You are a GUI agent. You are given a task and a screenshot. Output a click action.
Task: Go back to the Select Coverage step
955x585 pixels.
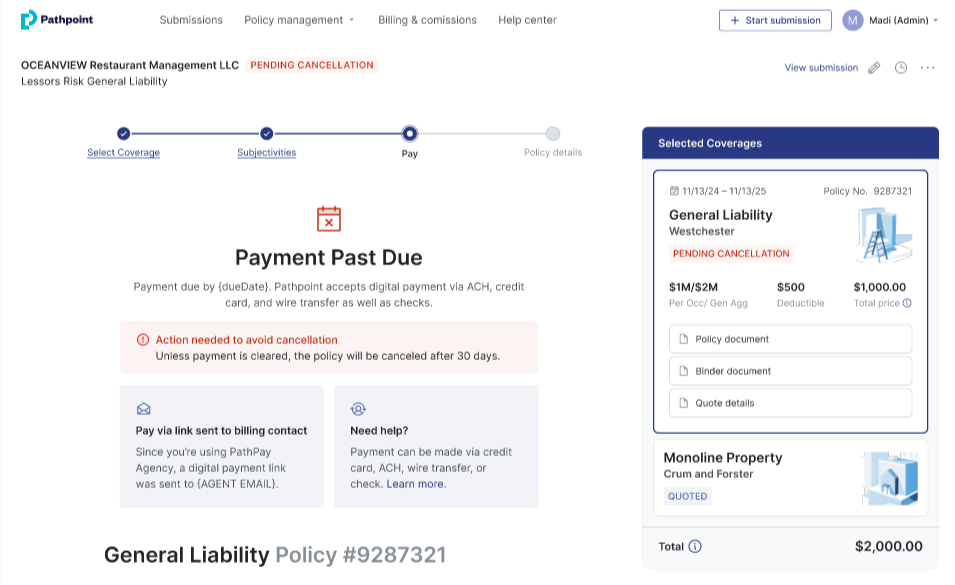[x=123, y=153]
